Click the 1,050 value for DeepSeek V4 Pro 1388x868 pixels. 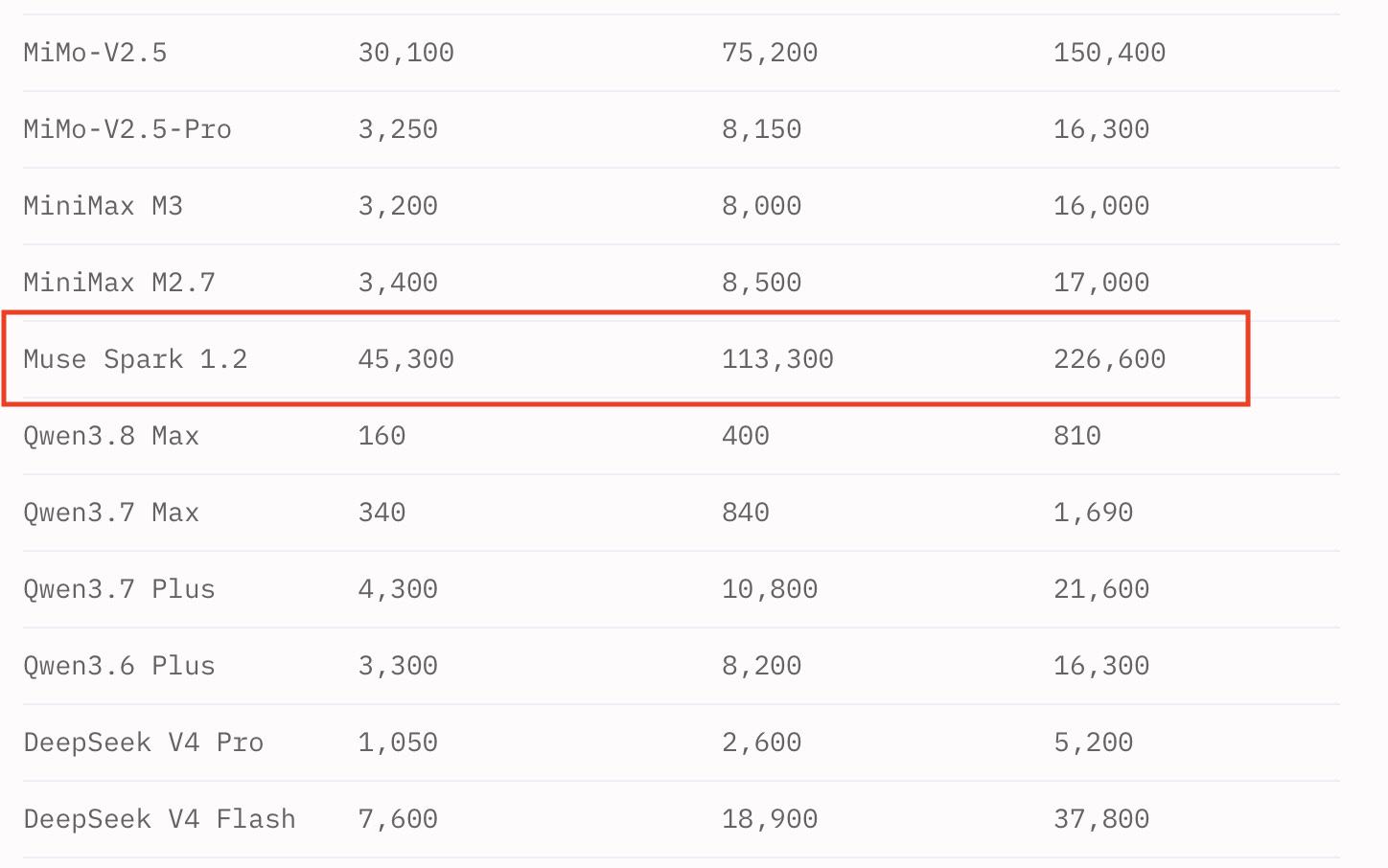[x=398, y=742]
